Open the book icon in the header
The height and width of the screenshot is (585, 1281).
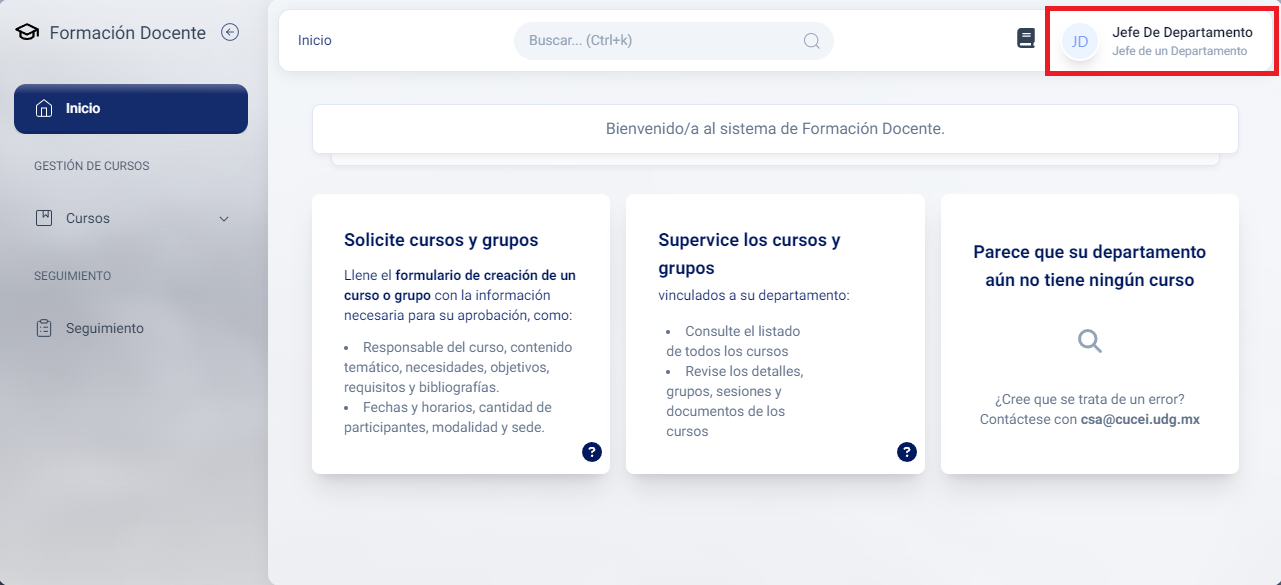(x=1025, y=39)
